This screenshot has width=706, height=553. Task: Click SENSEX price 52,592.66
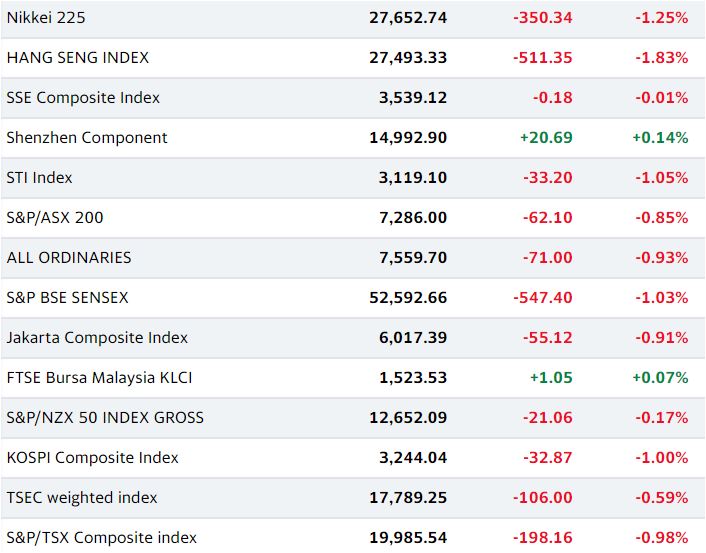coord(408,298)
